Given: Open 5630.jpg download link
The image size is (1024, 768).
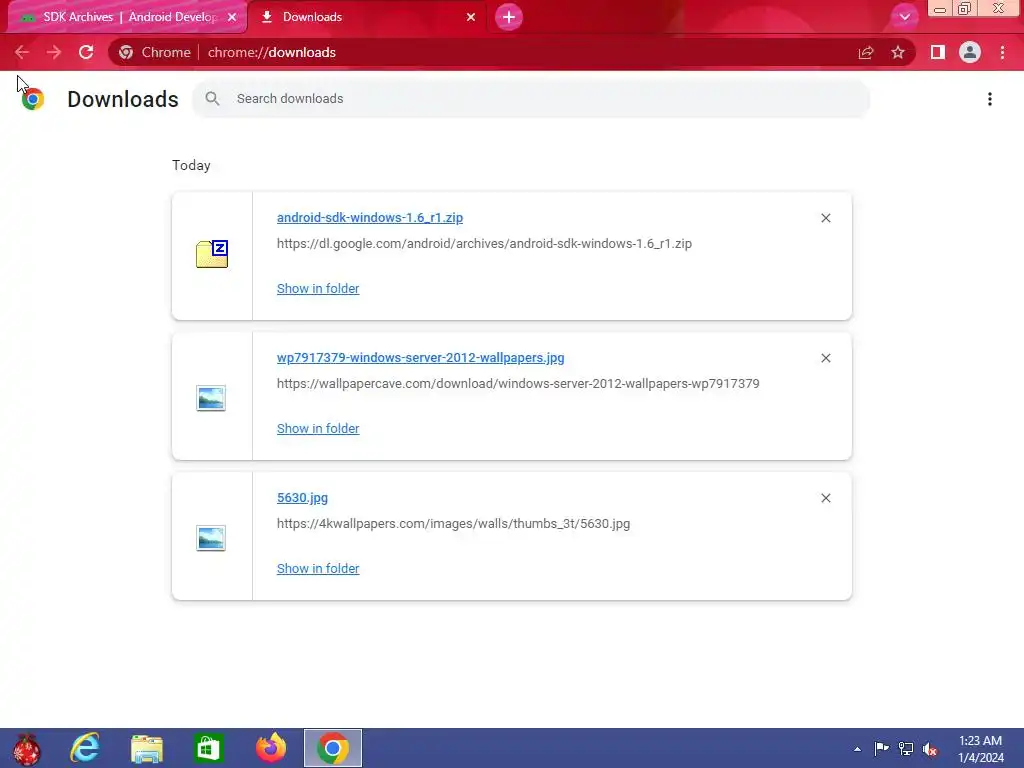Looking at the screenshot, I should [x=302, y=498].
